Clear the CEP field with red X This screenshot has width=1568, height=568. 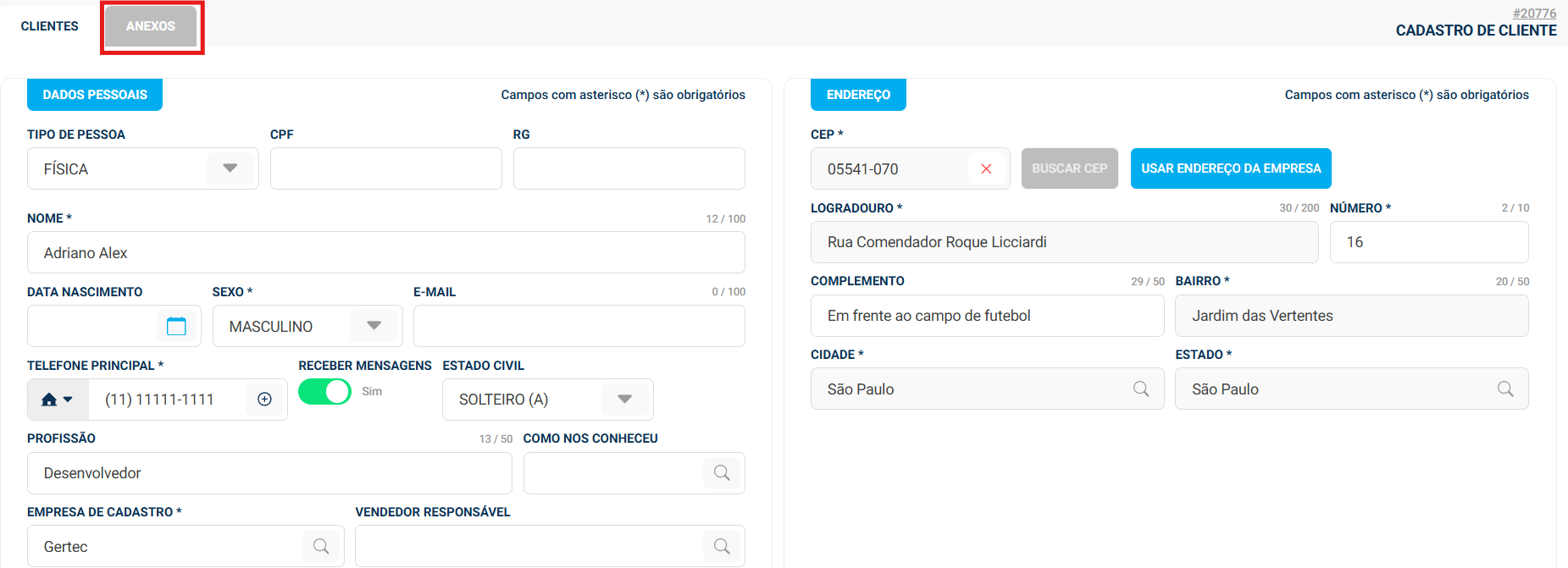point(986,169)
